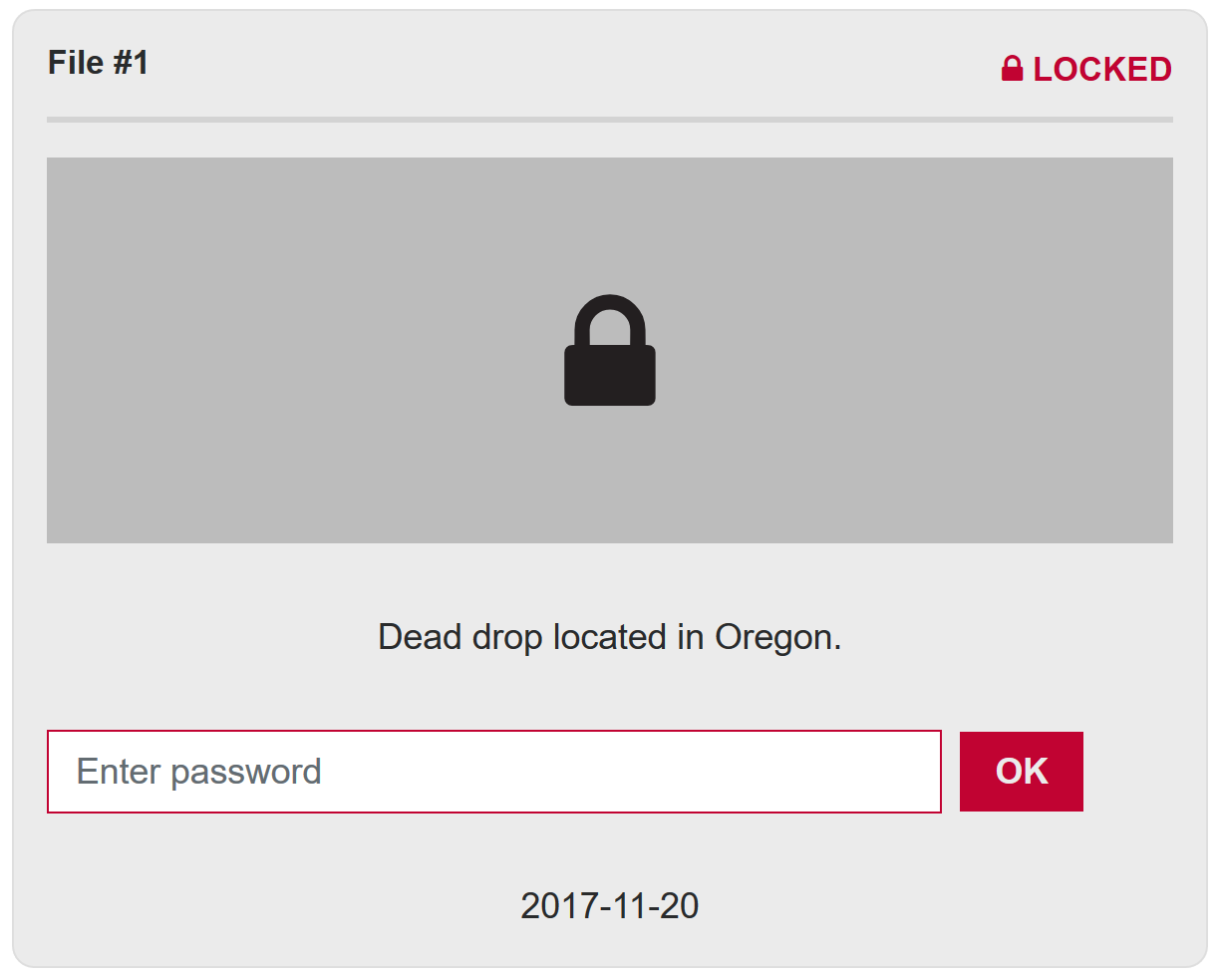
Task: Click the word Oregon in the hint
Action: [x=777, y=638]
